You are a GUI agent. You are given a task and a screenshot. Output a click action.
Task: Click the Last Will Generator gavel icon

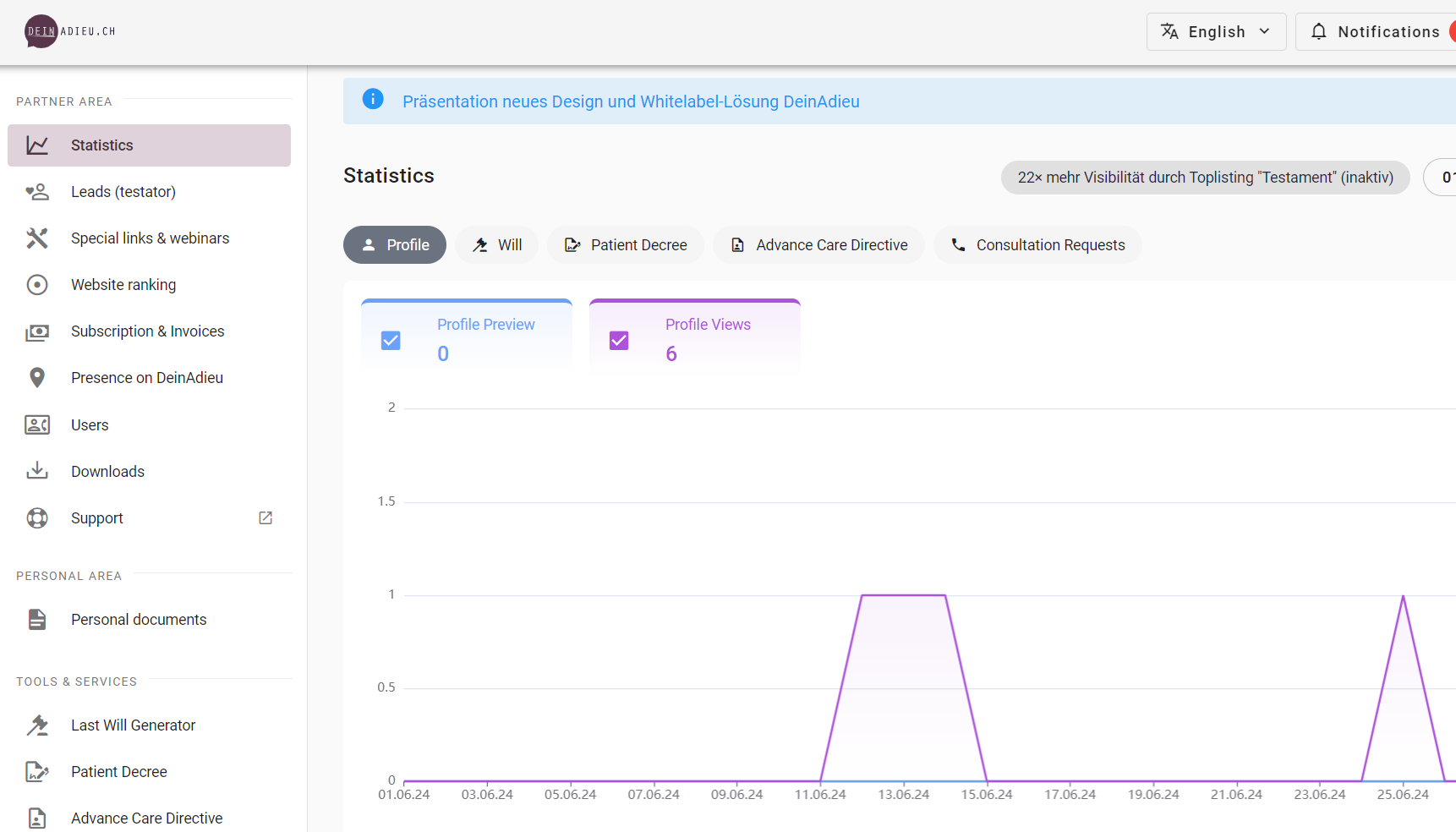pyautogui.click(x=37, y=725)
